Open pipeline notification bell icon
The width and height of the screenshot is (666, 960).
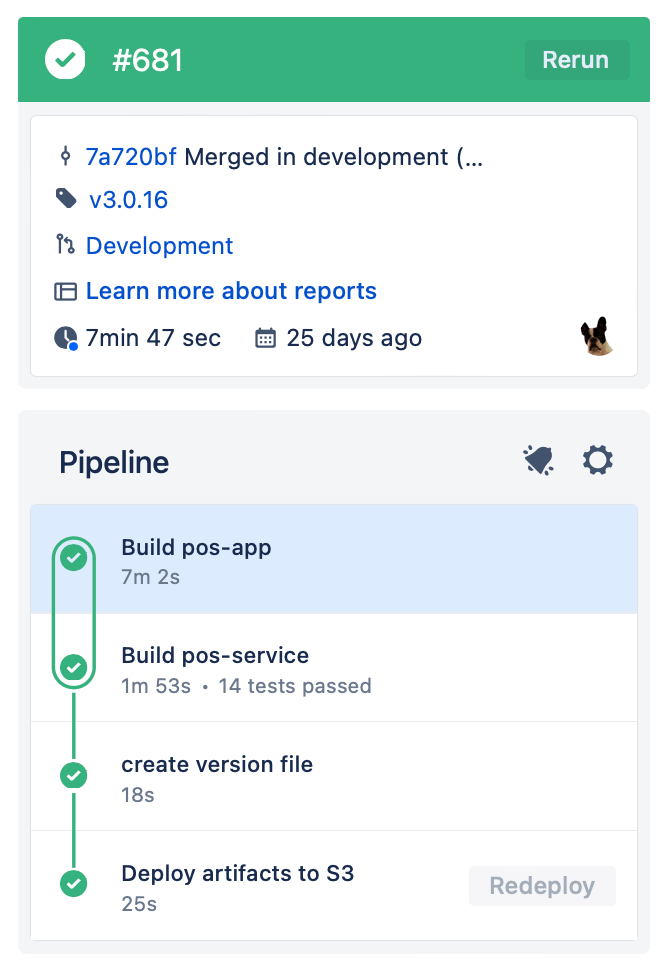tap(539, 460)
